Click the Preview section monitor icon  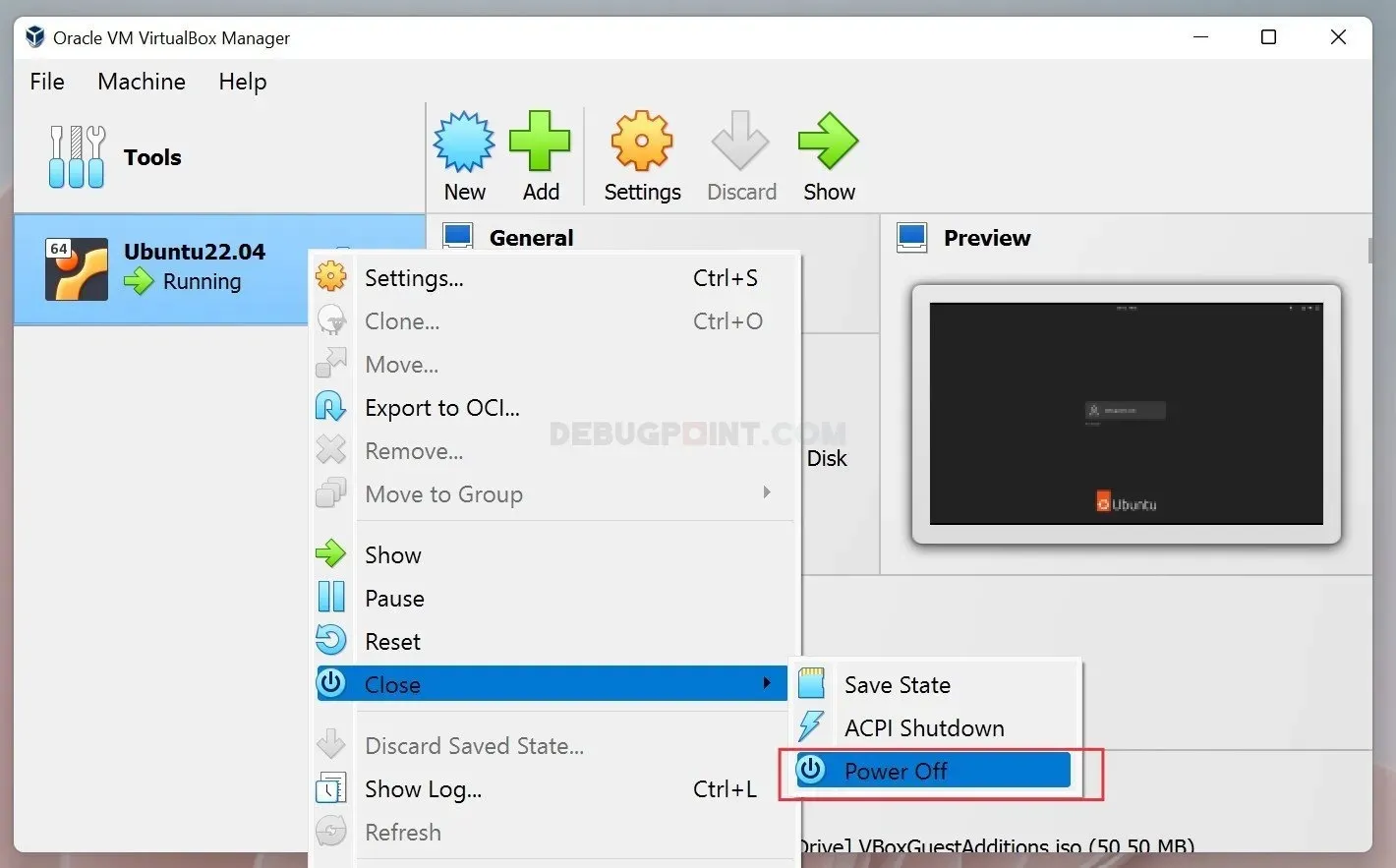(912, 238)
